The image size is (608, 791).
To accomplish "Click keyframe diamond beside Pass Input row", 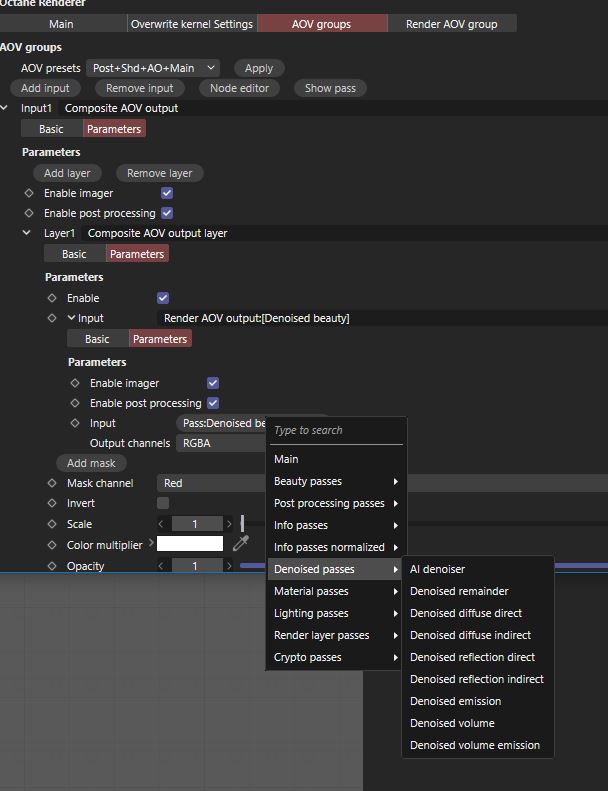I will [x=75, y=423].
